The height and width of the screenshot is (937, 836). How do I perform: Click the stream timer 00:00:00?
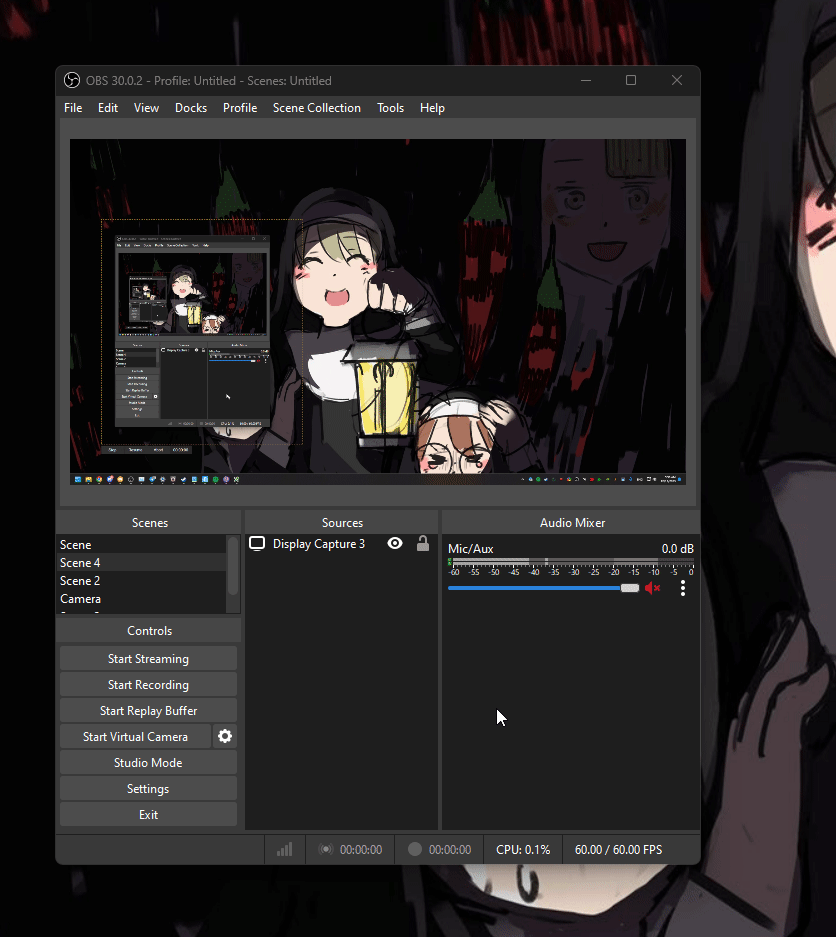click(361, 849)
